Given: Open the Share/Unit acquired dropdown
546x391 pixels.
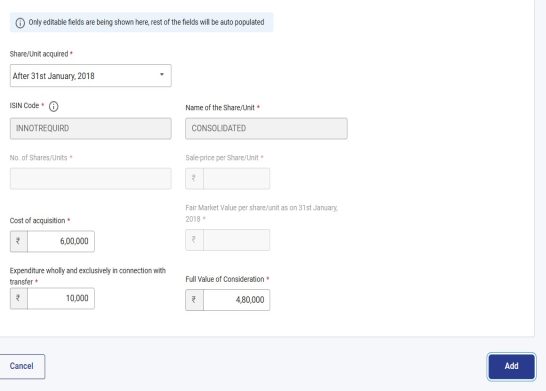Looking at the screenshot, I should coord(91,76).
